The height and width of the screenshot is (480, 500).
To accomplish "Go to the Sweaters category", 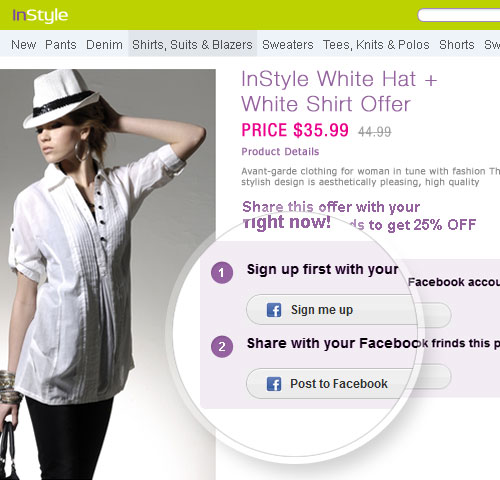I will [x=288, y=45].
